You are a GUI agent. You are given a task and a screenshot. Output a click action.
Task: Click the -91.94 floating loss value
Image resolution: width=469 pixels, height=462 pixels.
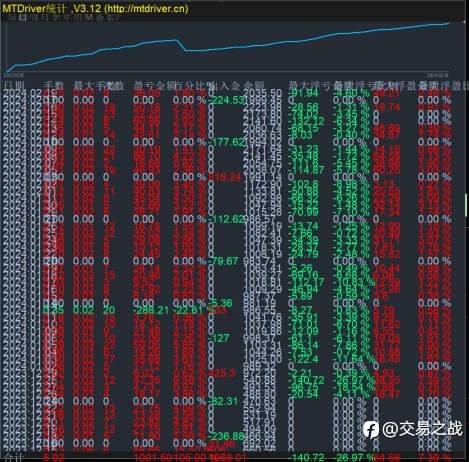303,93
